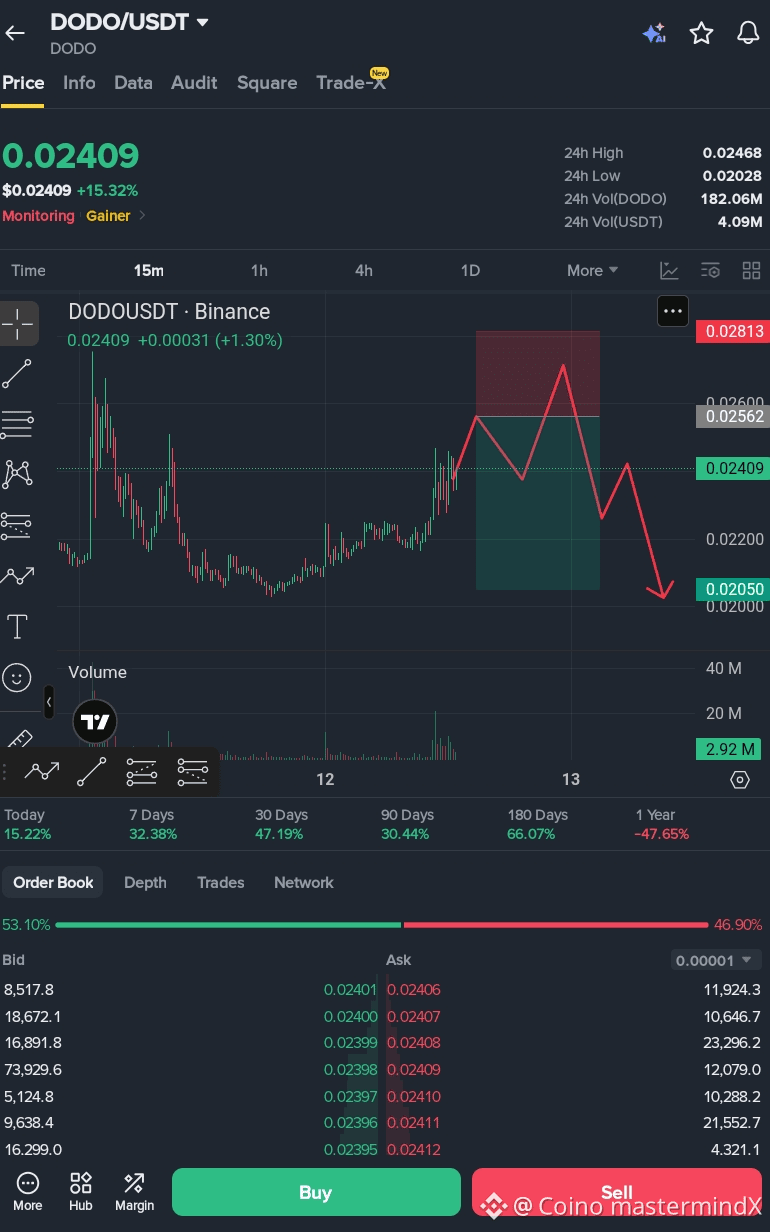Grab the floating toolbar drag handle
This screenshot has width=770, height=1232.
7,771
